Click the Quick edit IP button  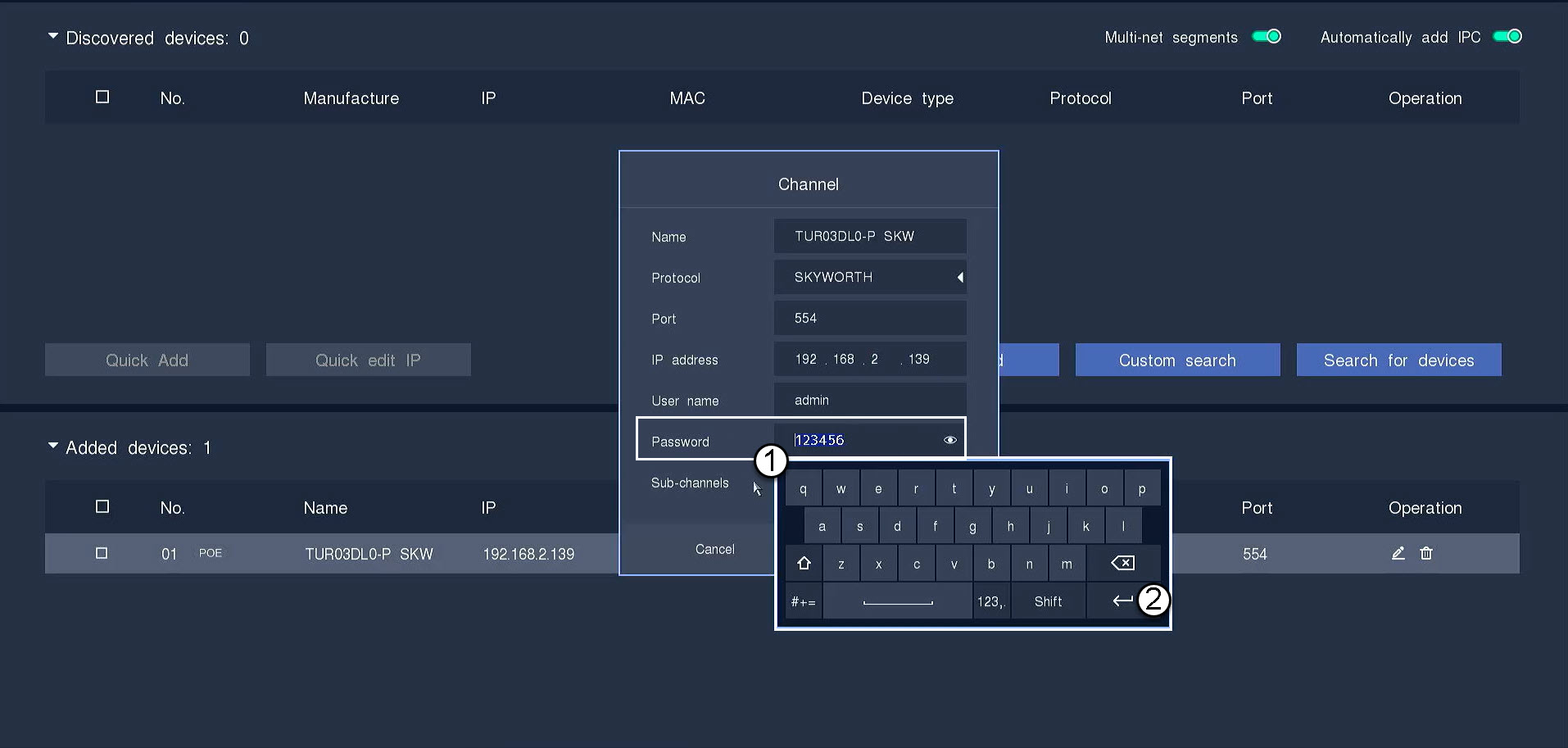tap(369, 360)
